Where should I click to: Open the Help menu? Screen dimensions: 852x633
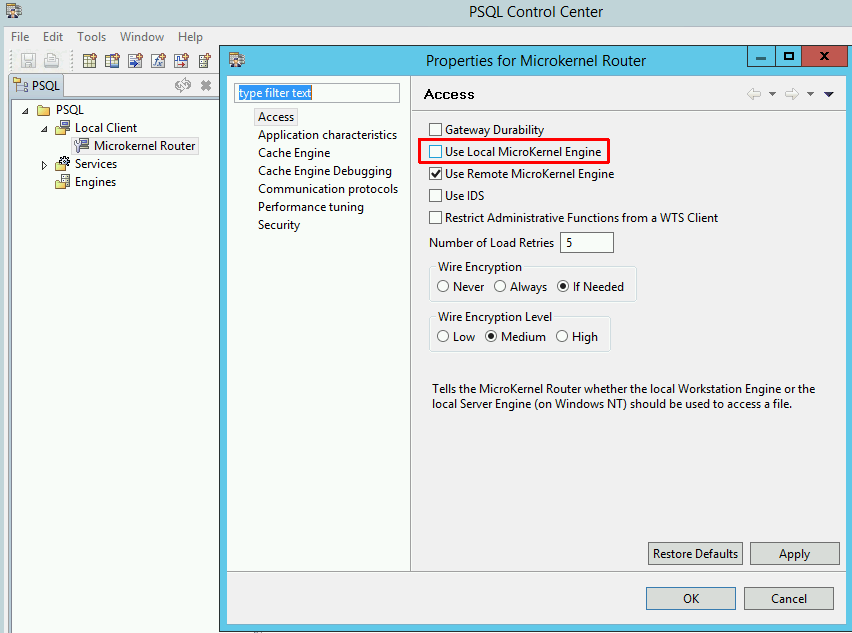click(x=190, y=37)
